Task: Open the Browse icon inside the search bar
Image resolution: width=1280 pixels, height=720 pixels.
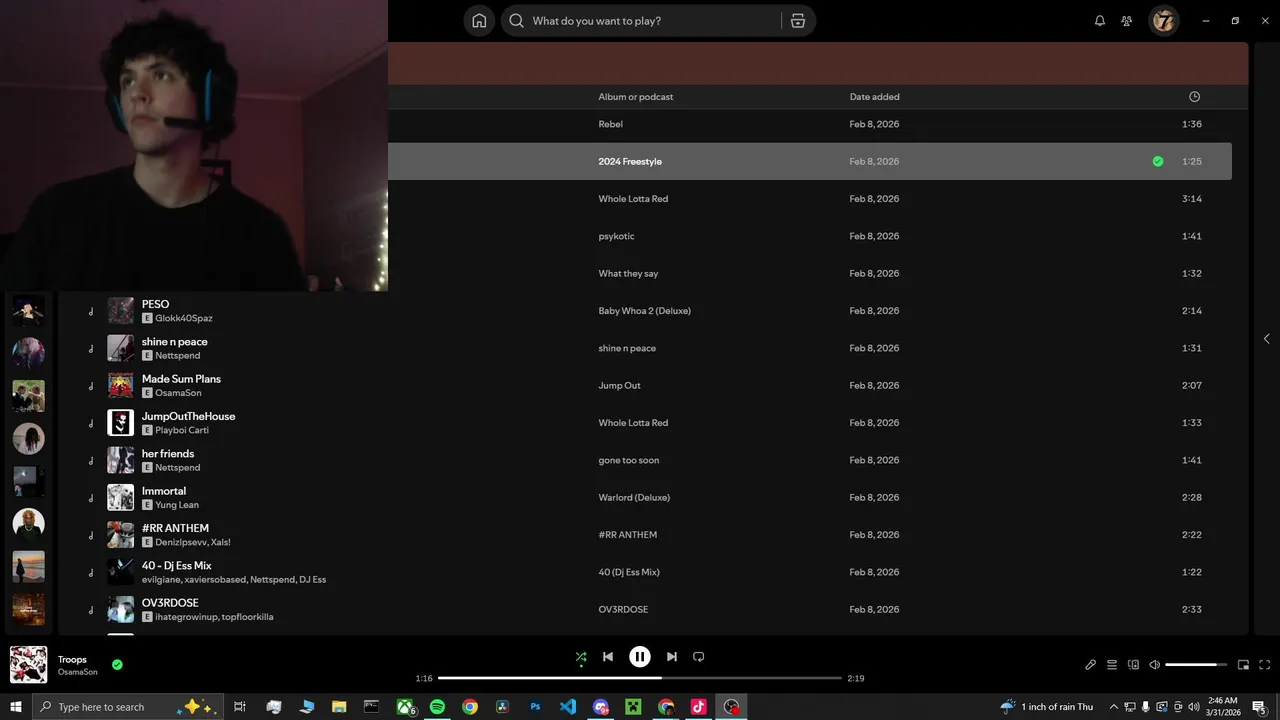Action: click(x=798, y=21)
